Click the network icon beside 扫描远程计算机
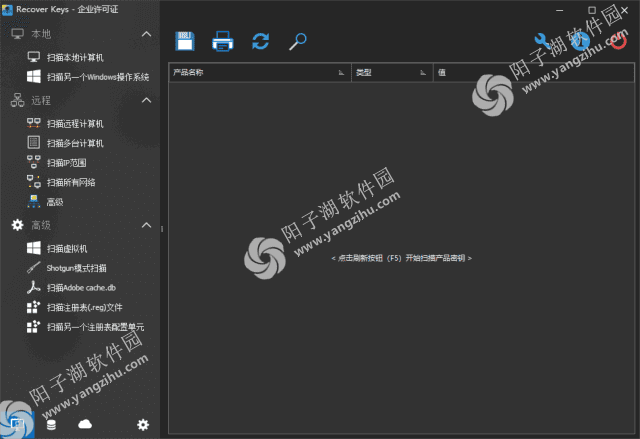Screen dimensions: 640x439 pos(33,123)
